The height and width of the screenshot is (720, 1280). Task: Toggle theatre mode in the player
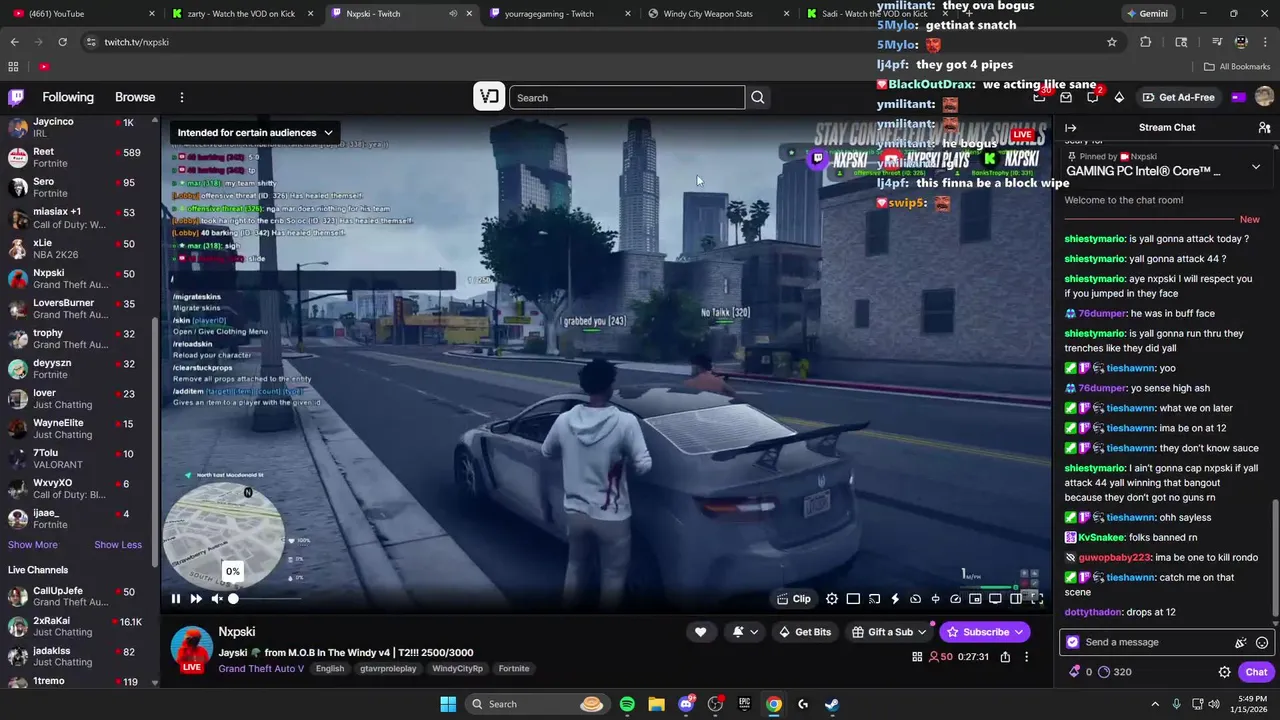tap(1016, 599)
